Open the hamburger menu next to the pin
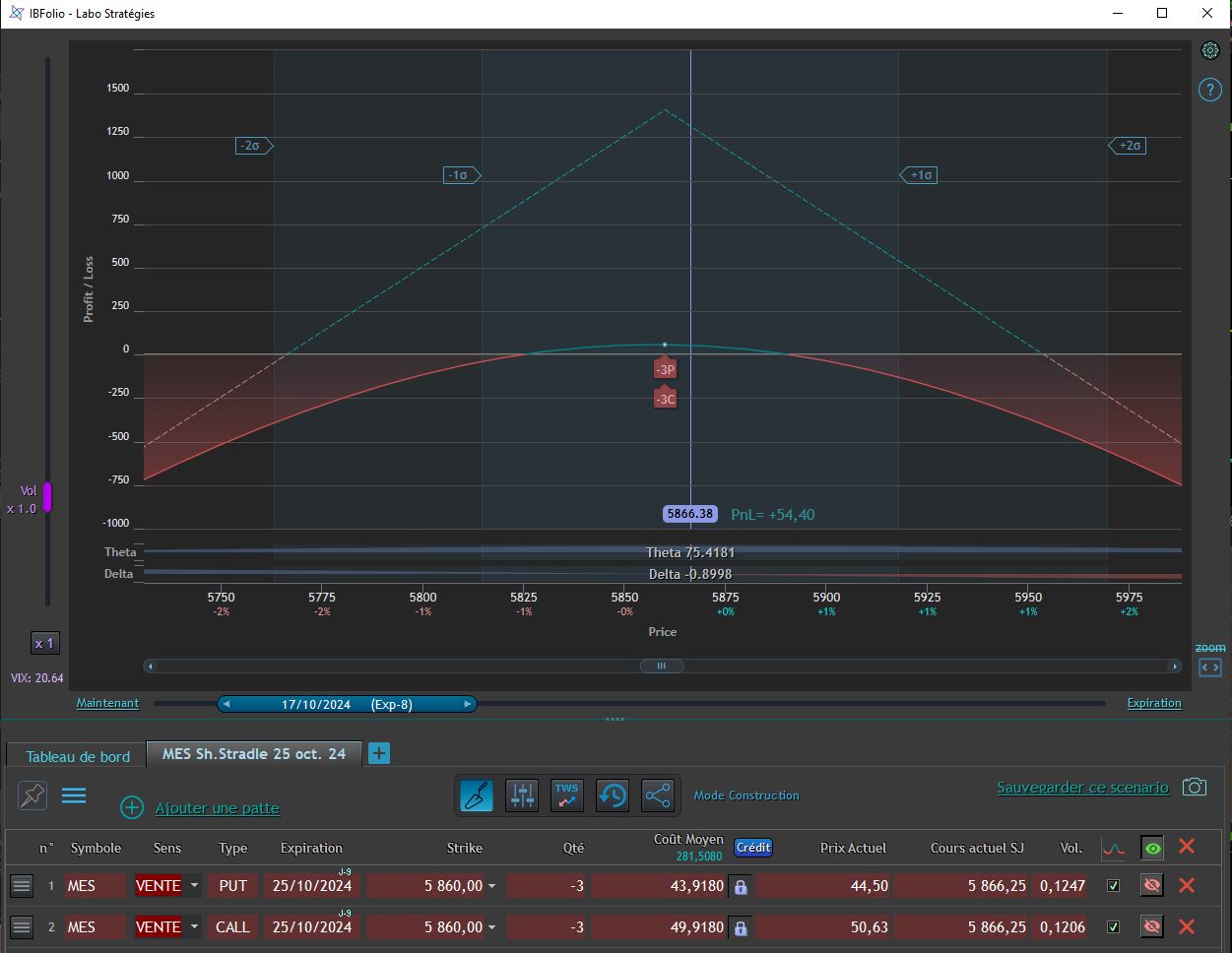 75,795
